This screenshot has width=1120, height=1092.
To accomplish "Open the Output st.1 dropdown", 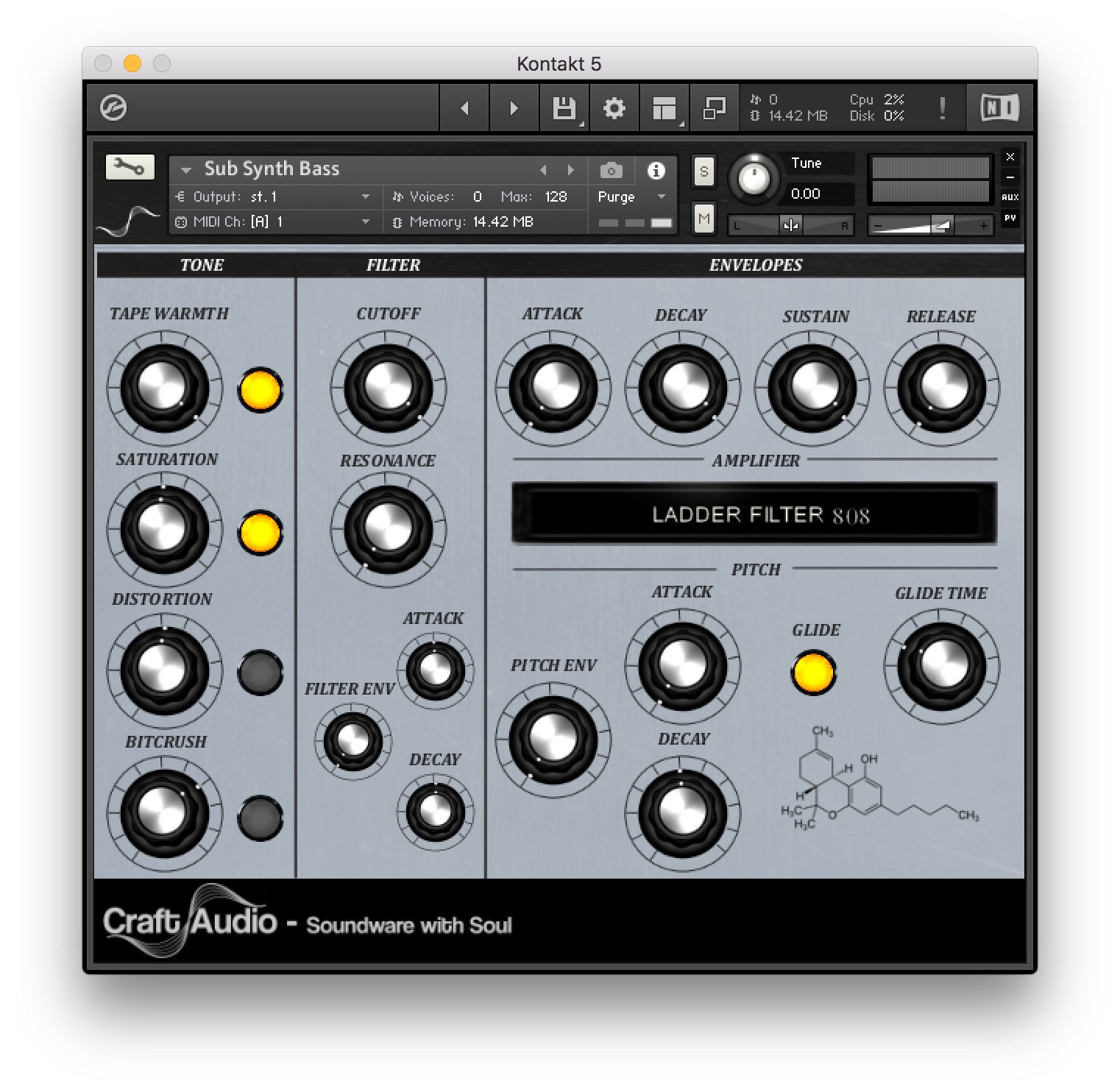I will pyautogui.click(x=366, y=196).
